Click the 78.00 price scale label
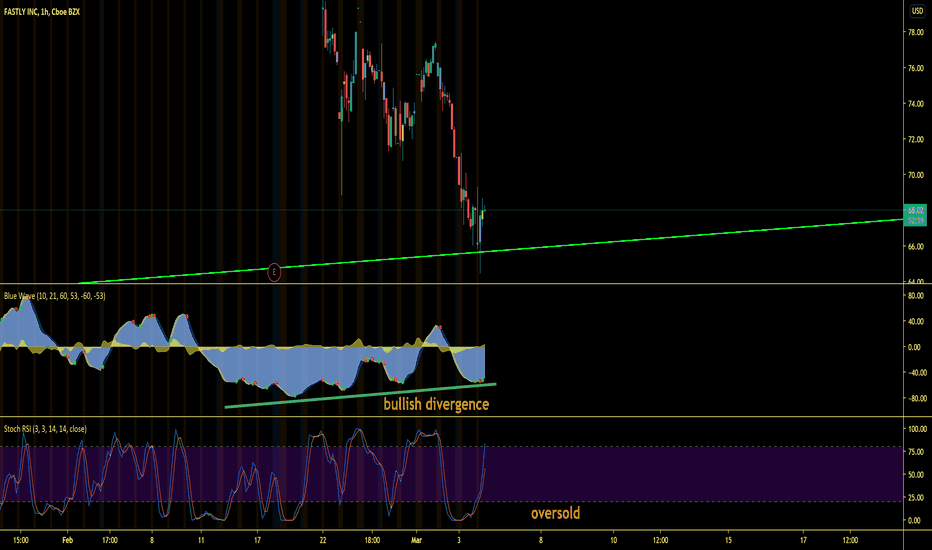This screenshot has height=550, width=932. pyautogui.click(x=916, y=32)
